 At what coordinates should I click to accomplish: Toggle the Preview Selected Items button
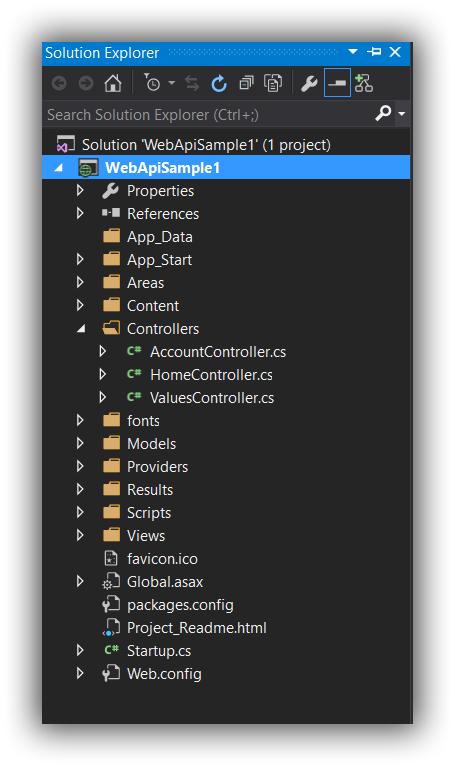point(337,83)
